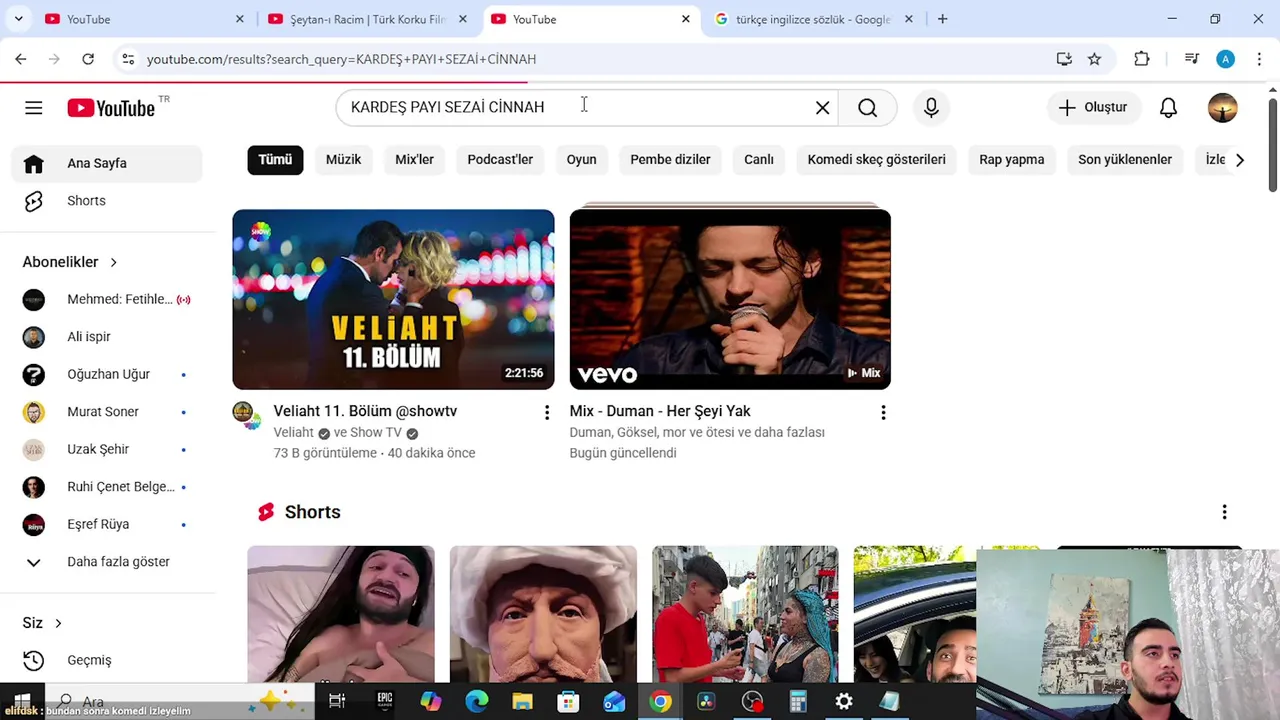View site information icon in address bar

(128, 59)
